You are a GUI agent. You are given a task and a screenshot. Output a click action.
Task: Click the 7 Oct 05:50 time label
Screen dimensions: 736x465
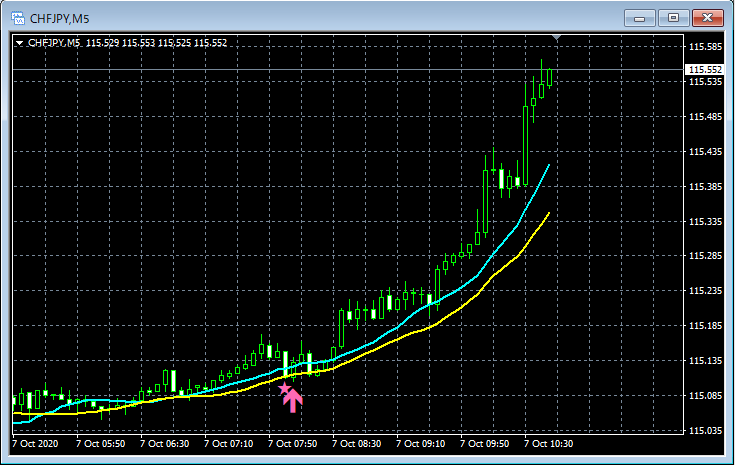(x=100, y=443)
